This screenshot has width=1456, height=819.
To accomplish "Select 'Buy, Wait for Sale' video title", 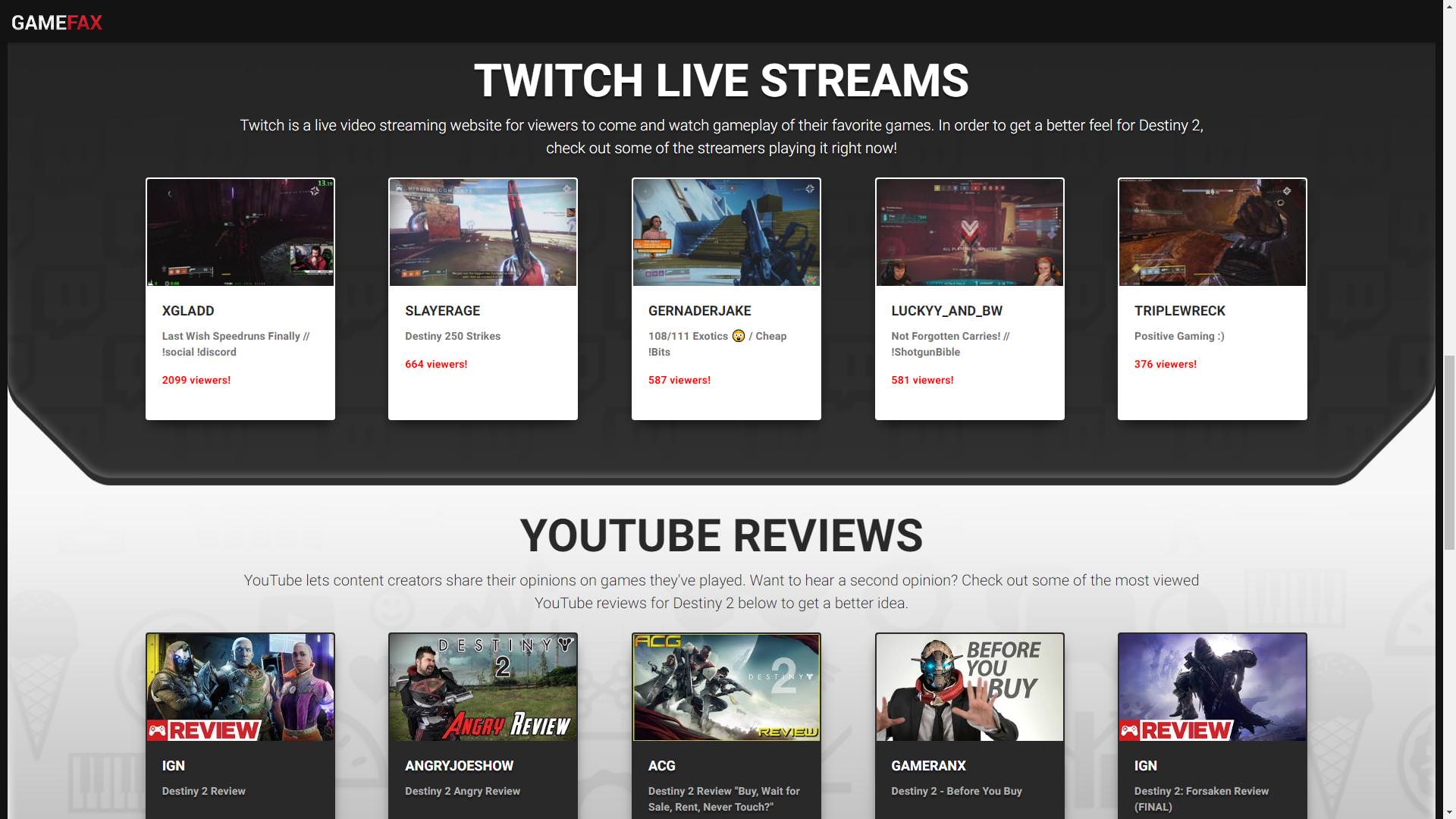I will click(x=724, y=799).
